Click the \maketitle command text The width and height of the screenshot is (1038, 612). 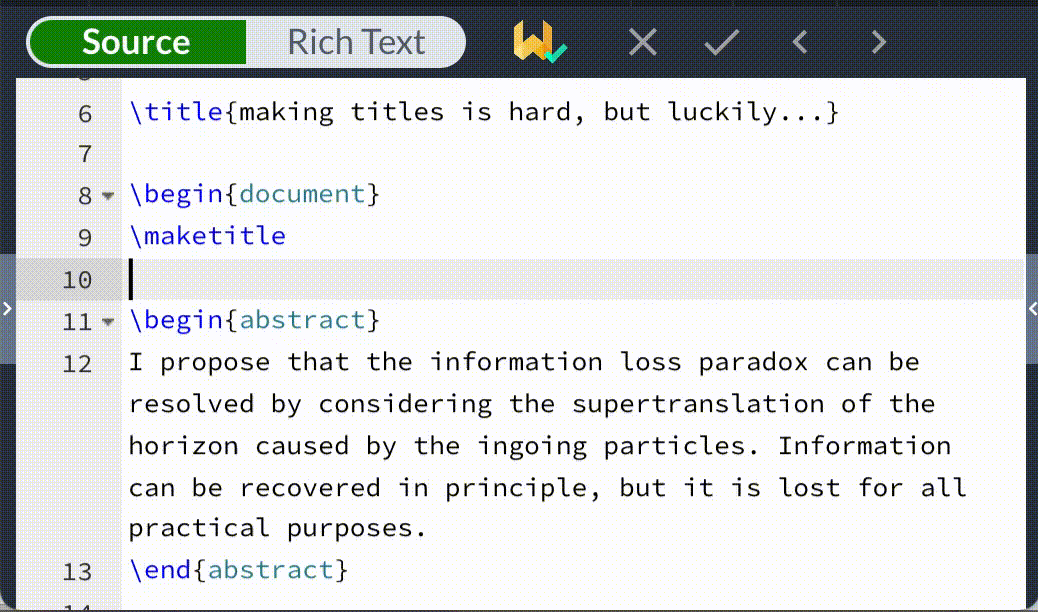pos(207,236)
